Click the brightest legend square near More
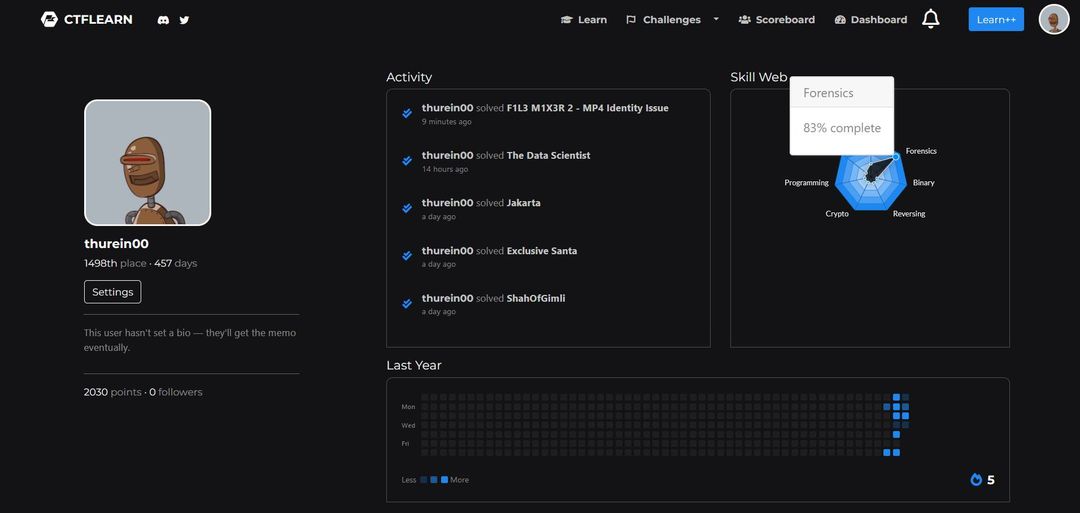This screenshot has height=513, width=1080. point(444,479)
